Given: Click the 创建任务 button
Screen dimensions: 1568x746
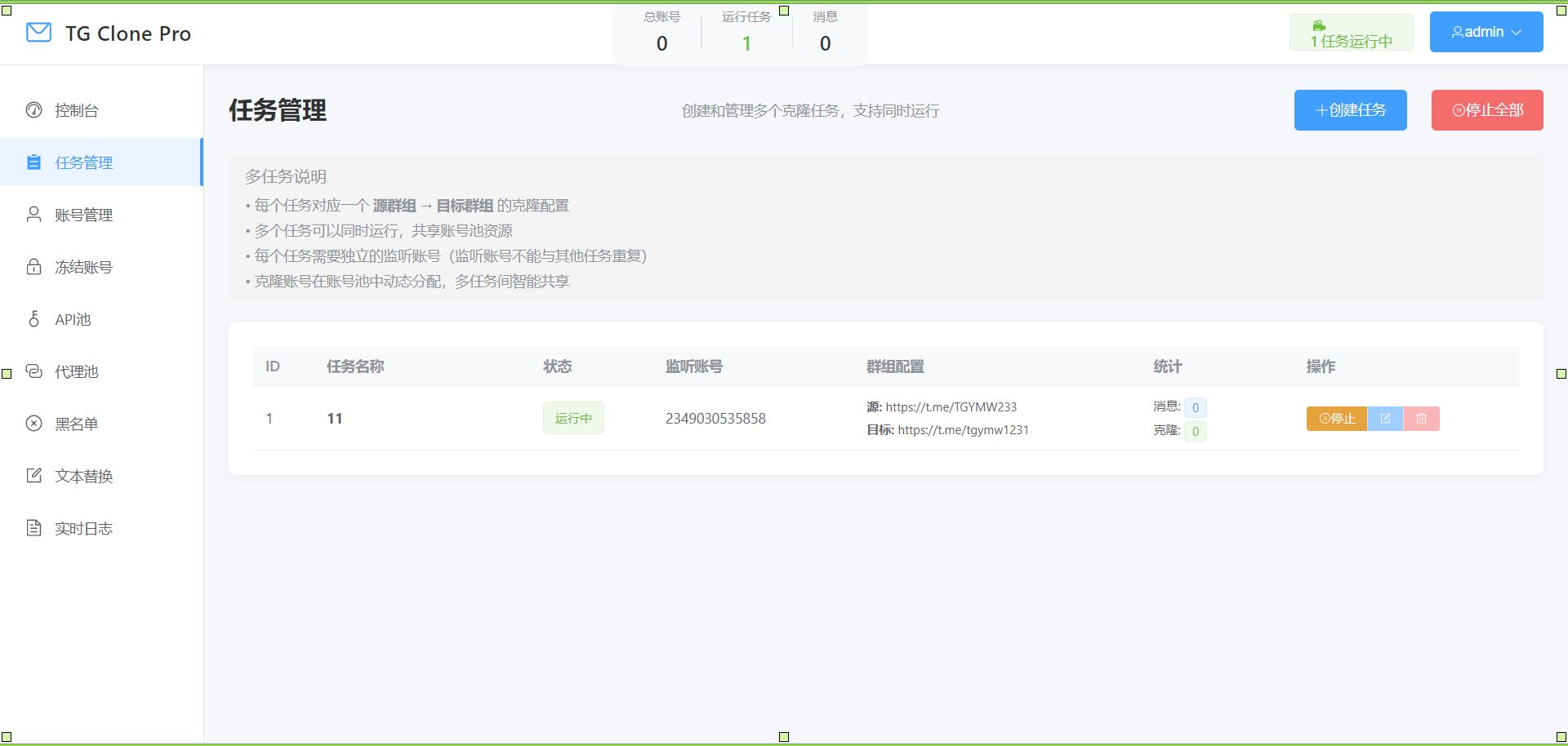Looking at the screenshot, I should 1350,110.
